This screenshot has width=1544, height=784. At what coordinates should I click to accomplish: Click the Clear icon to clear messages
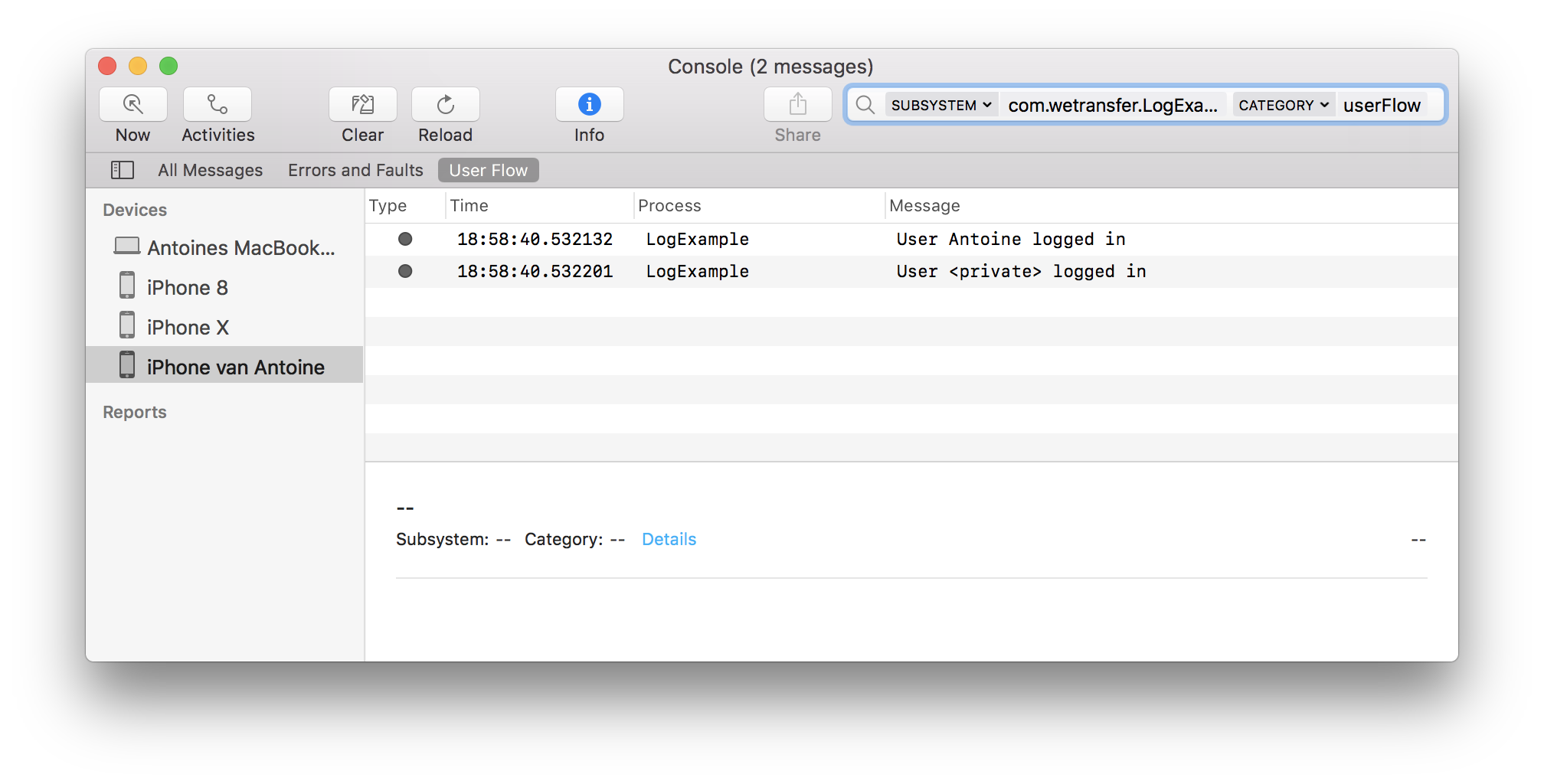click(x=361, y=104)
